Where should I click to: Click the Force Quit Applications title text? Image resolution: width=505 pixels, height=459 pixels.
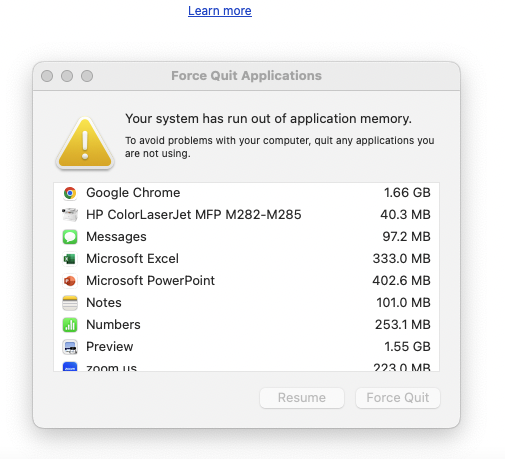tap(246, 76)
